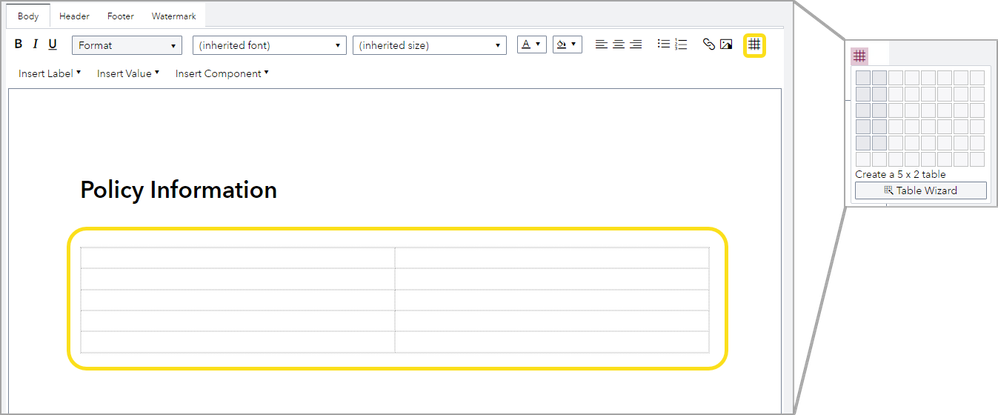Align text center
This screenshot has width=998, height=415.
[x=618, y=45]
